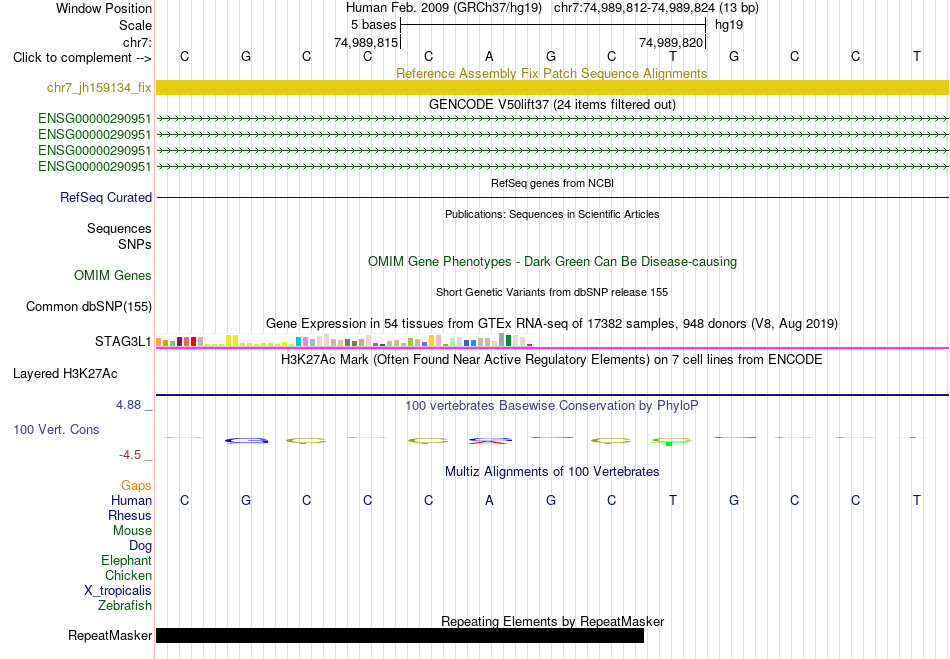Open the chr7_jh159134_fix track label
Image resolution: width=950 pixels, height=659 pixels.
(99, 87)
